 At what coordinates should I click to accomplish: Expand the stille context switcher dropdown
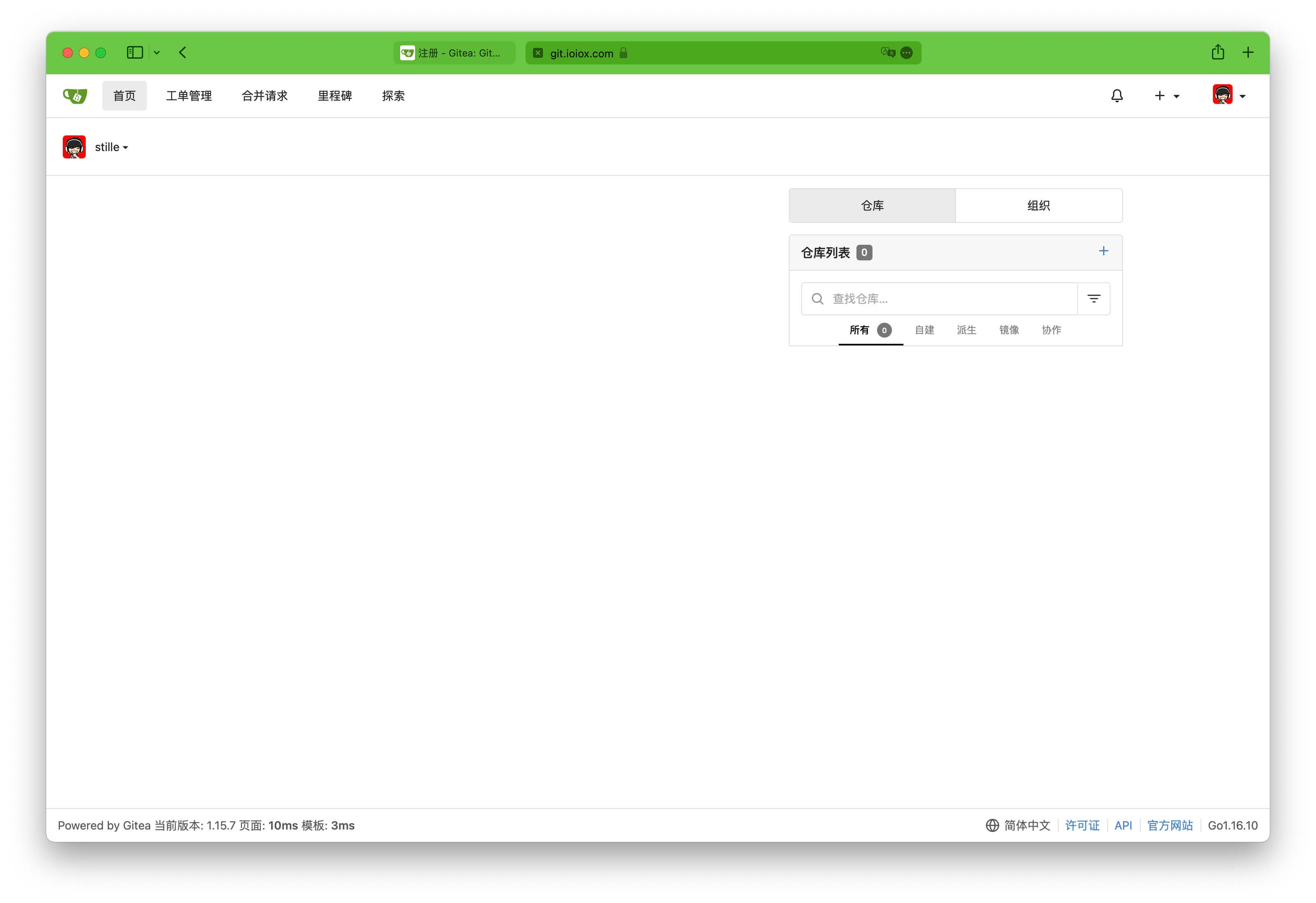click(111, 147)
